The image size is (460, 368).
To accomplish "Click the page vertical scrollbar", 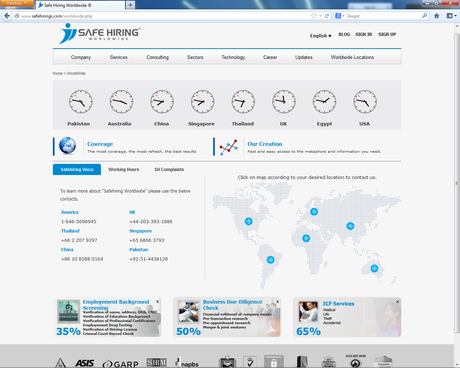I will point(457,182).
